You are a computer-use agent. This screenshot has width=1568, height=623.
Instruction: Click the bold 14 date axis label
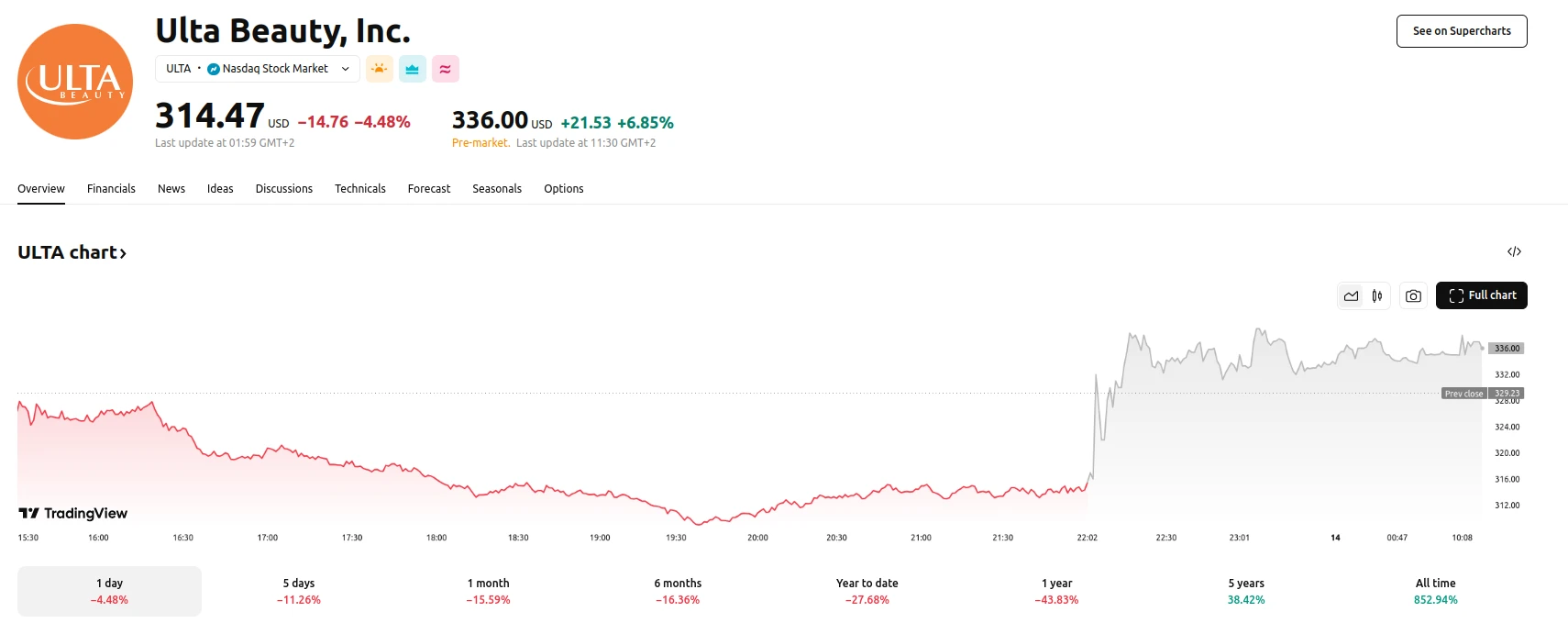coord(1335,538)
